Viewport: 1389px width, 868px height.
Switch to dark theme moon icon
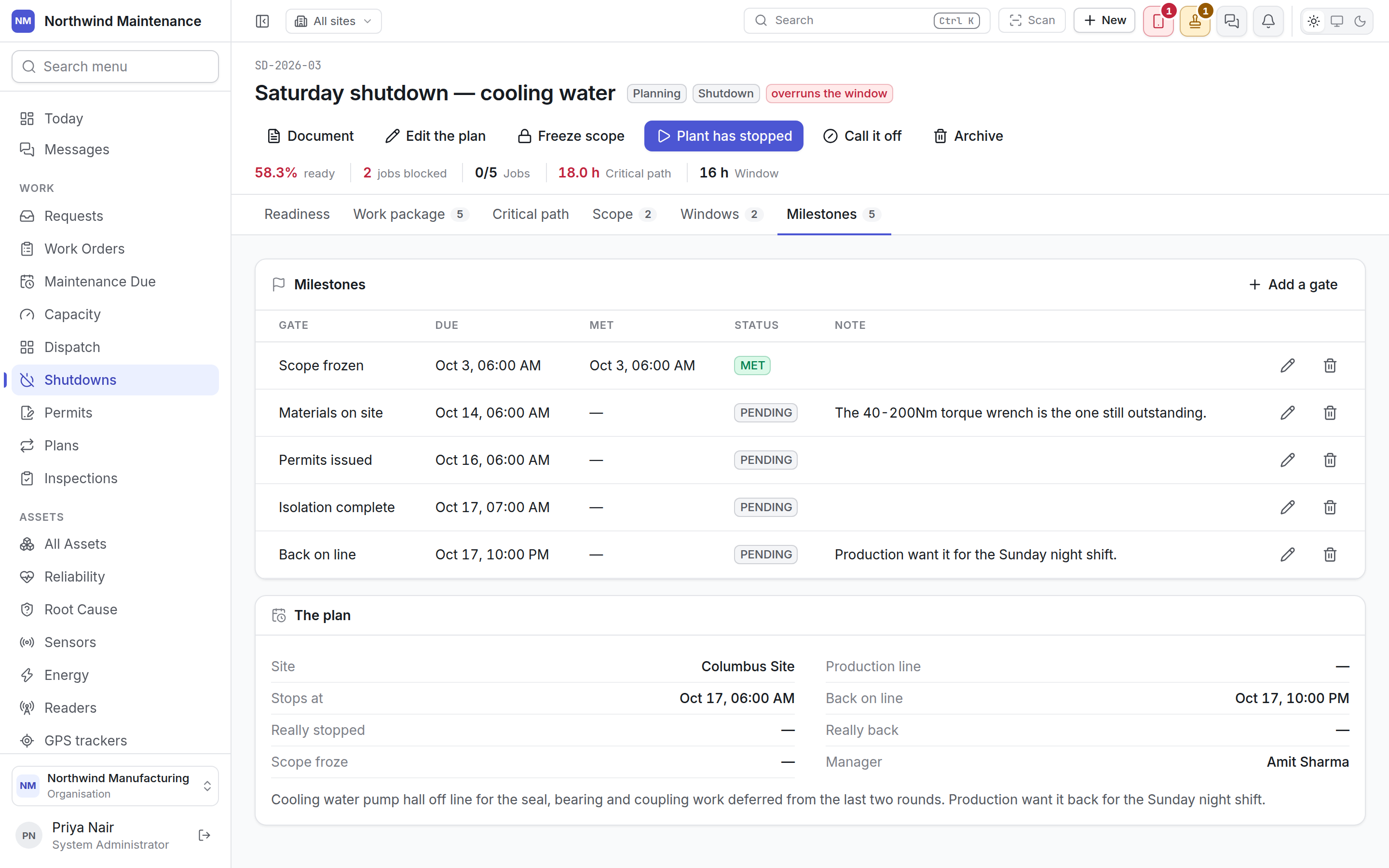tap(1360, 21)
